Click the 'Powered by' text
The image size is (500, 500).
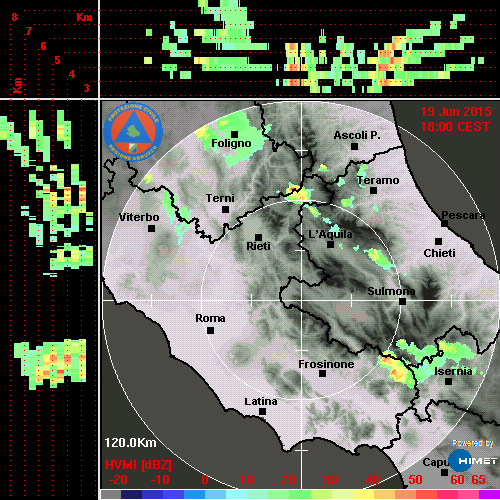pyautogui.click(x=473, y=443)
